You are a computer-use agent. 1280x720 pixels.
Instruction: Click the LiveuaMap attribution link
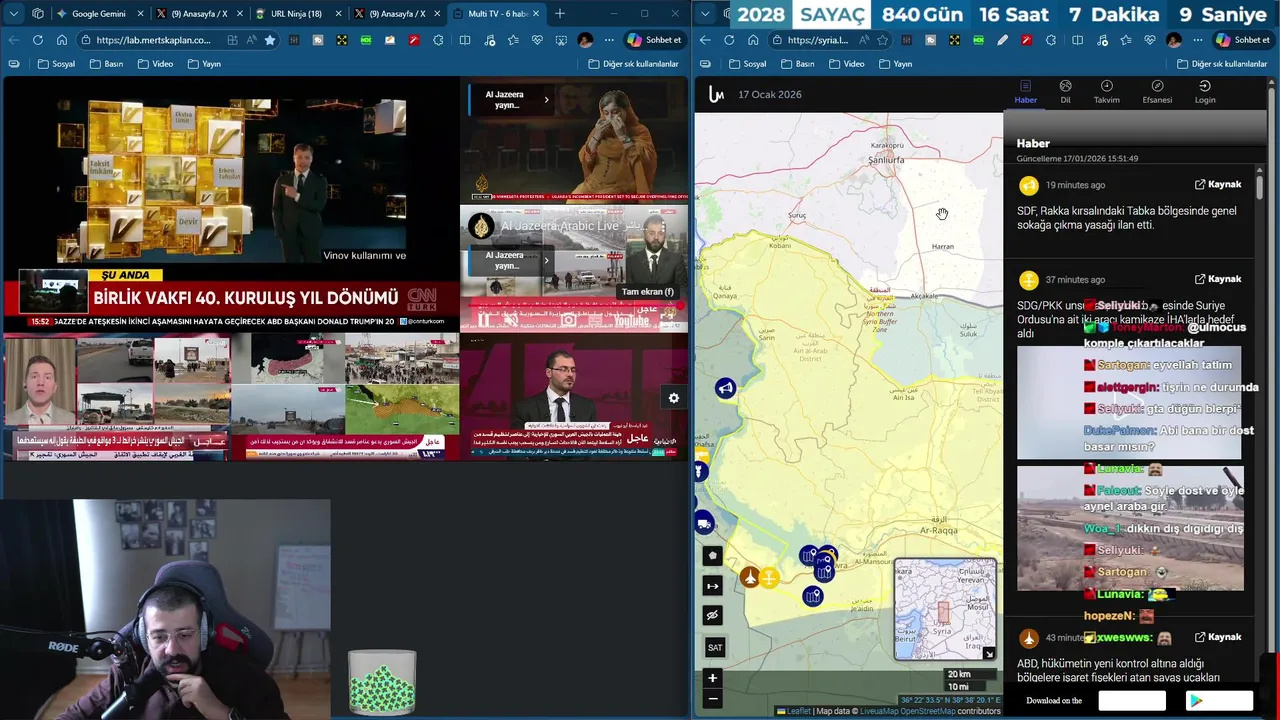tap(877, 711)
